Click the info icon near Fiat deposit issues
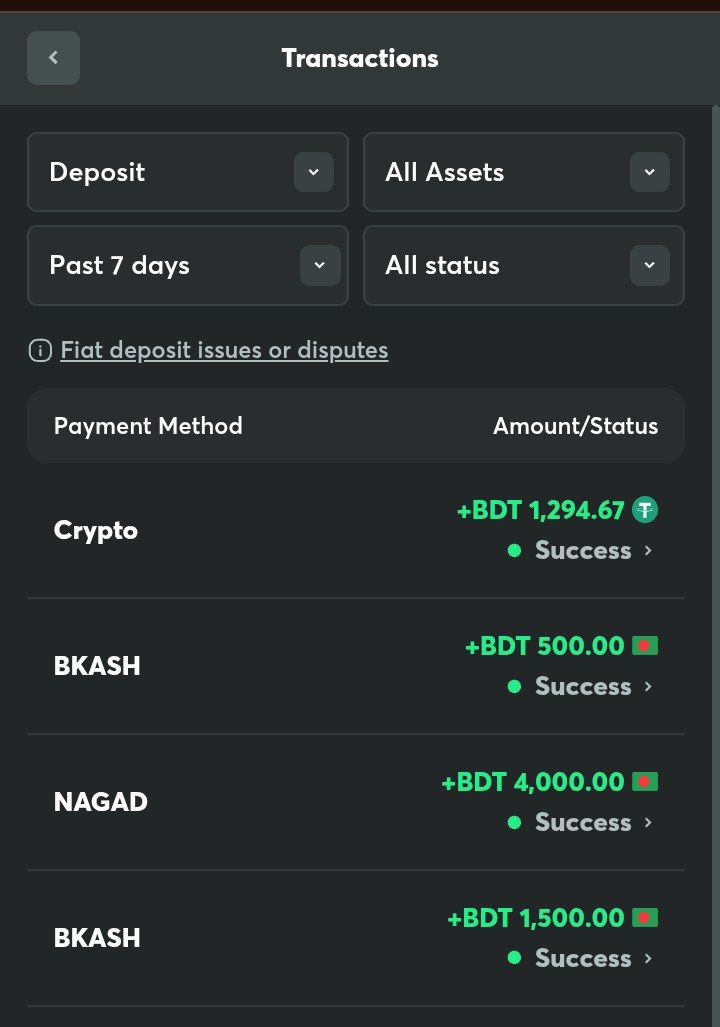The height and width of the screenshot is (1027, 720). tap(40, 351)
